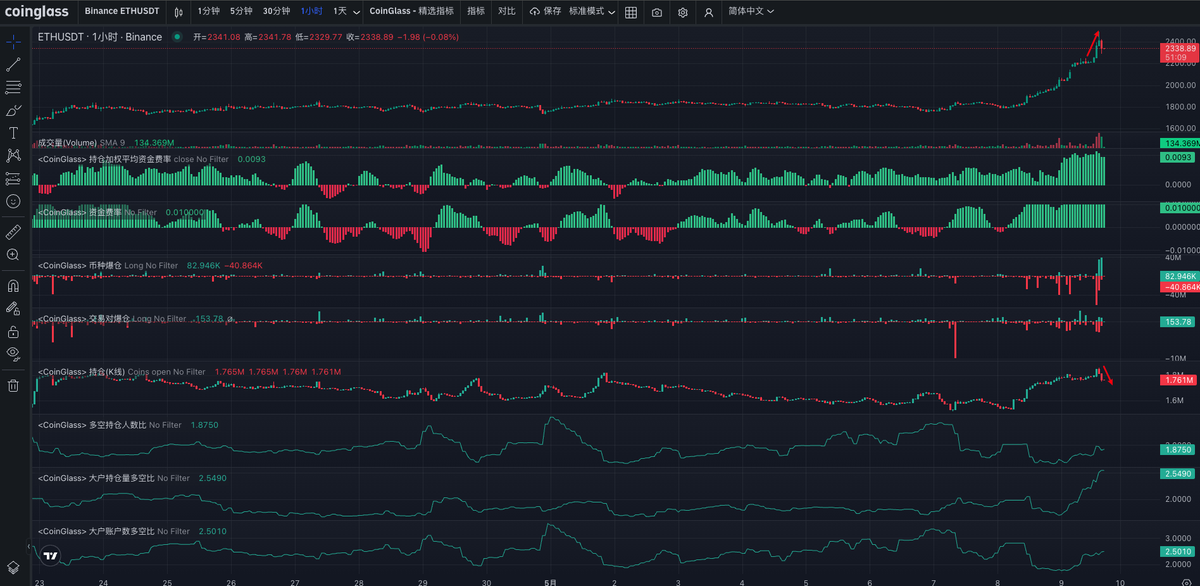
Task: Open the chart patterns tool
Action: (x=13, y=155)
